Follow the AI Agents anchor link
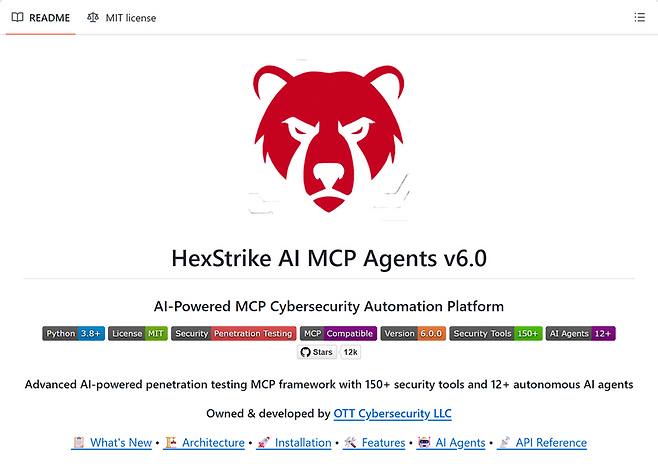Screen dimensions: 658x464 pyautogui.click(x=451, y=443)
